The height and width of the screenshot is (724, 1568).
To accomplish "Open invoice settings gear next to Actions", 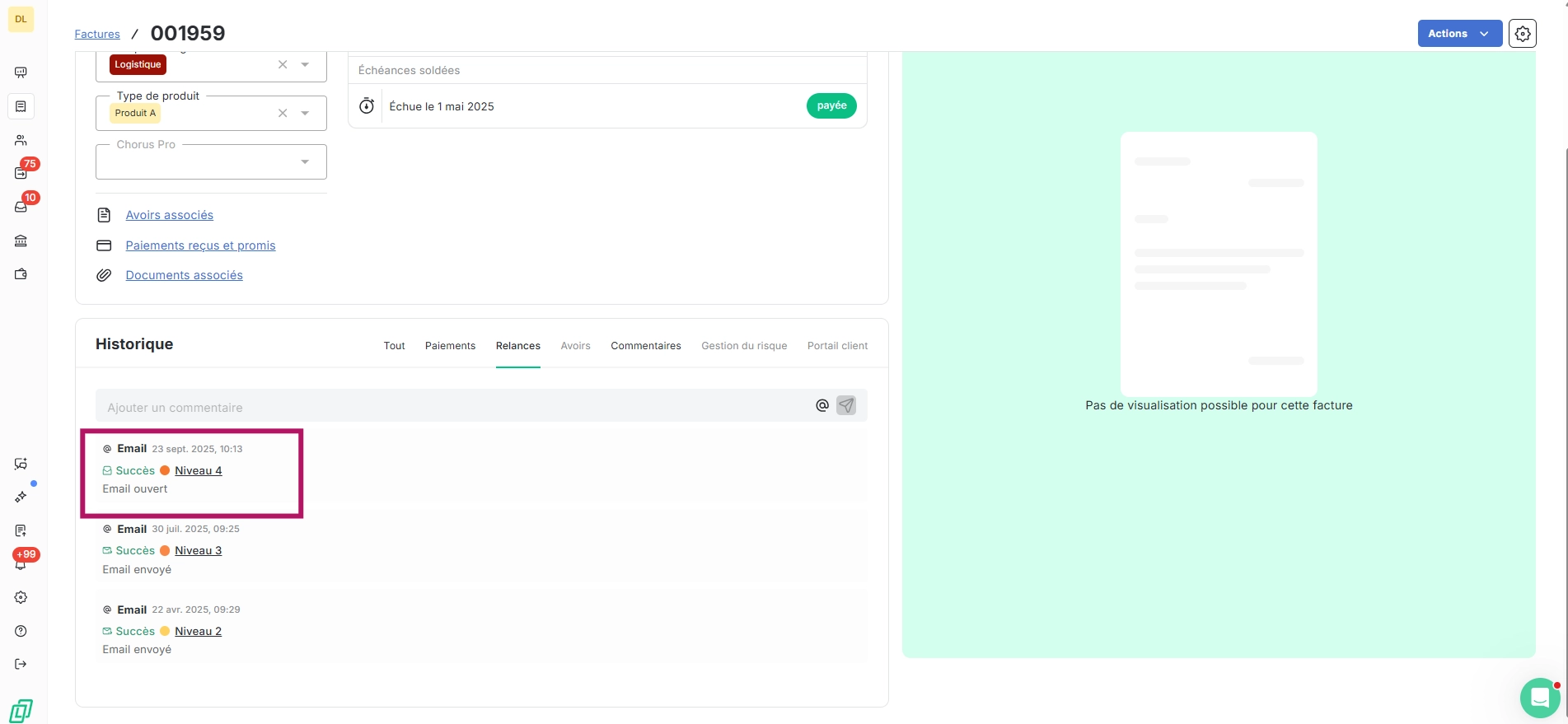I will 1523,34.
